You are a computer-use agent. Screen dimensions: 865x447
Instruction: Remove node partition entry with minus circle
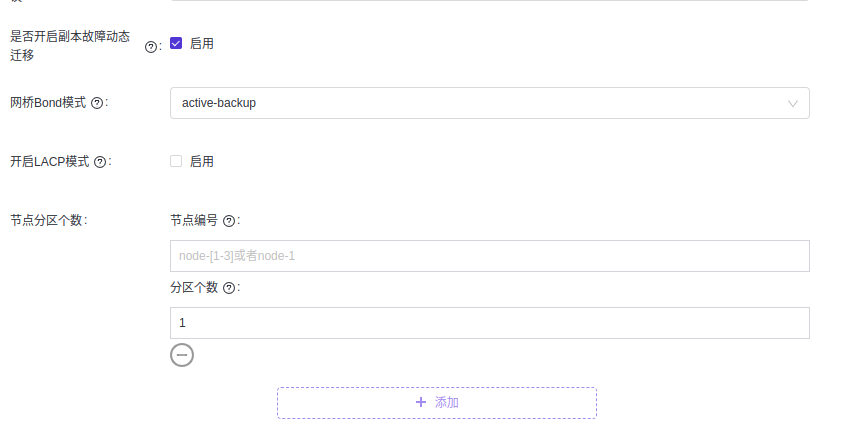pos(182,354)
